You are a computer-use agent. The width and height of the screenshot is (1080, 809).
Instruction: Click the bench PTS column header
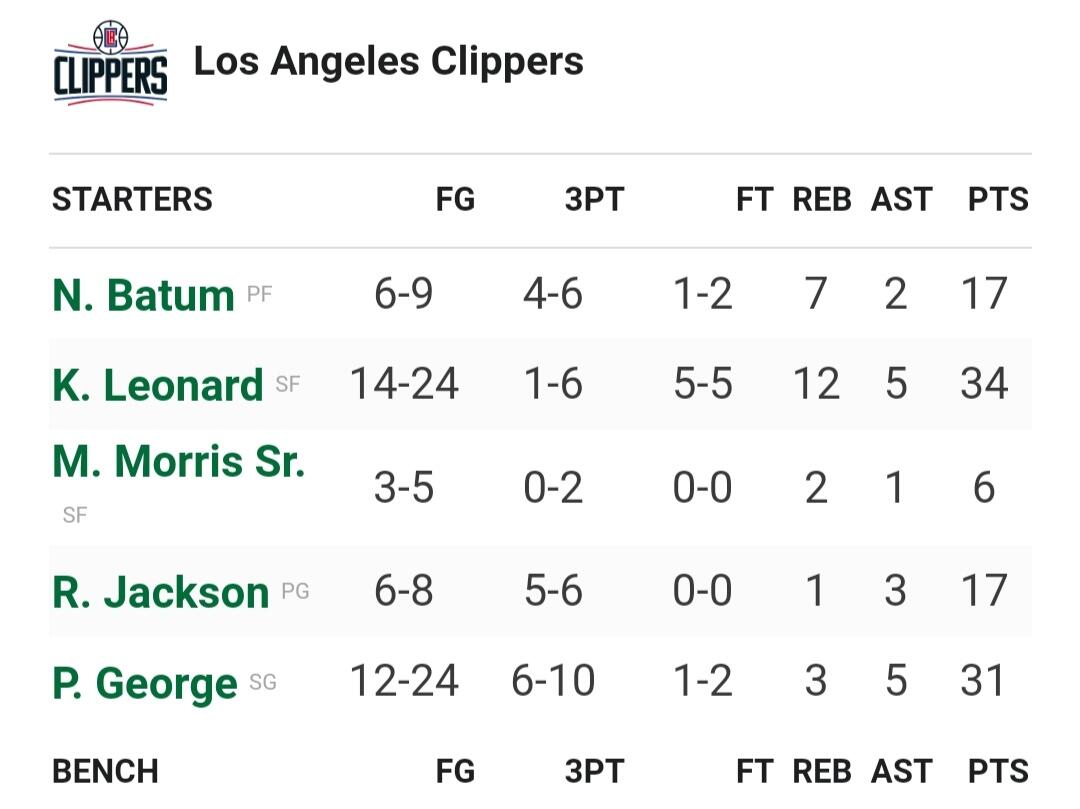(x=998, y=772)
